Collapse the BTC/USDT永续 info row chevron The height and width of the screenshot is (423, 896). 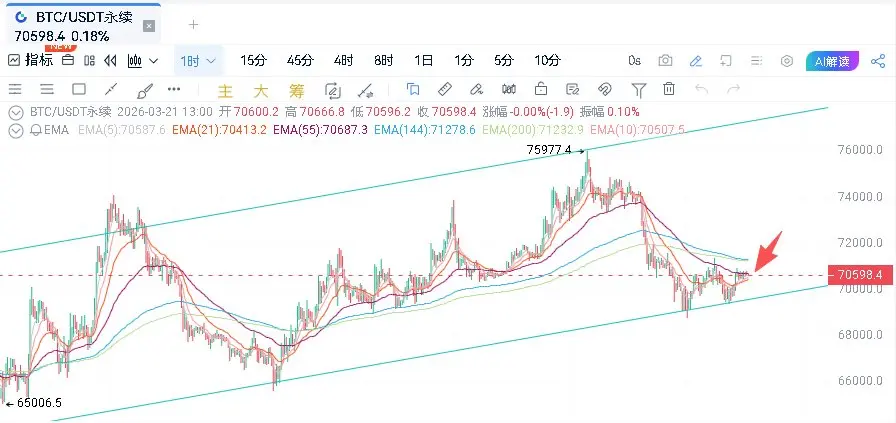click(x=17, y=111)
